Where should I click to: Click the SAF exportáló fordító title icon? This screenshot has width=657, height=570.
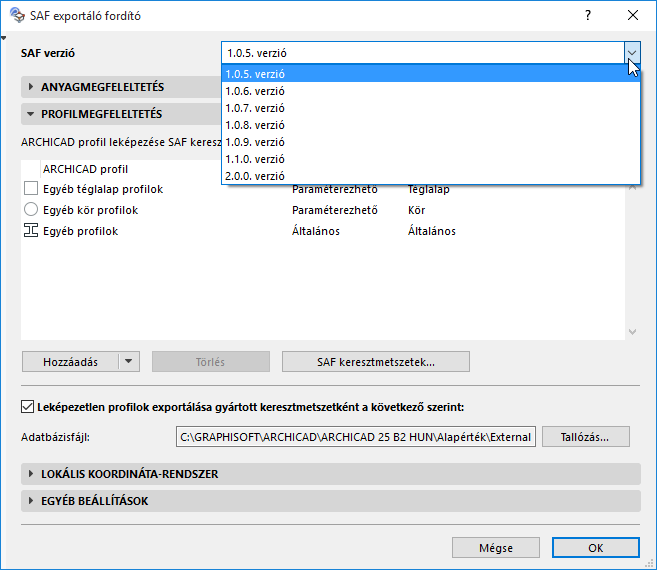click(x=17, y=16)
